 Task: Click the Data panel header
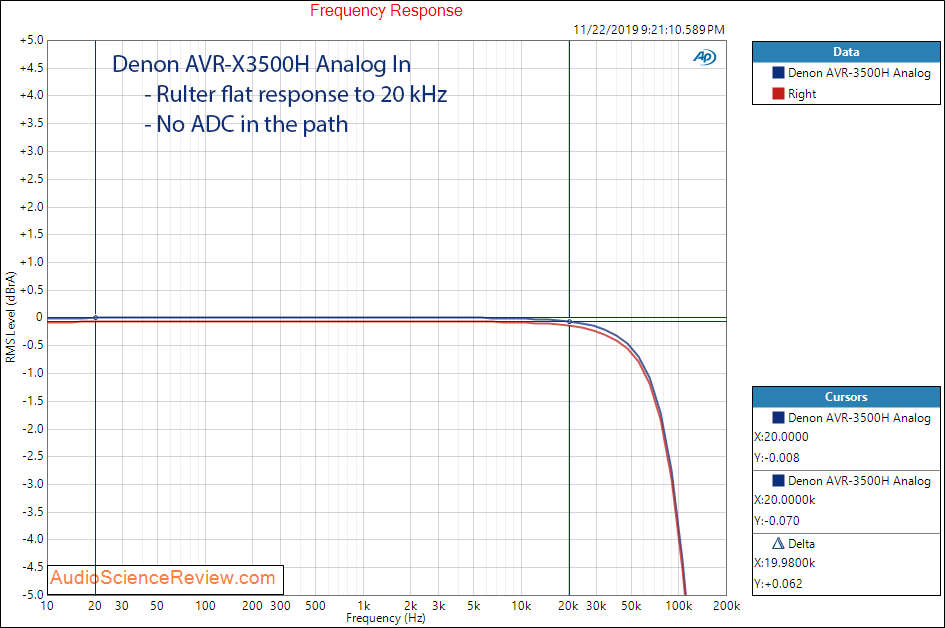click(845, 52)
